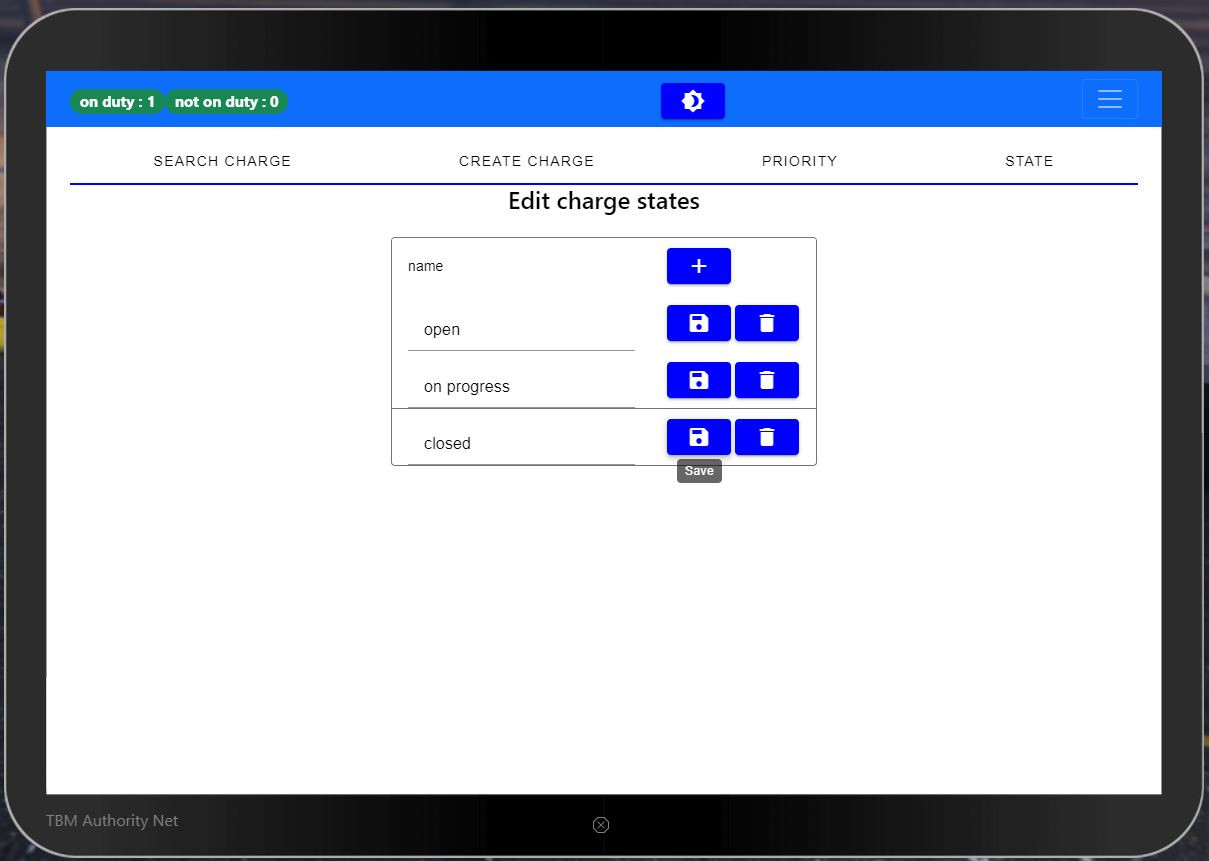Edit the 'closed' name field
Viewport: 1209px width, 861px height.
[x=521, y=443]
